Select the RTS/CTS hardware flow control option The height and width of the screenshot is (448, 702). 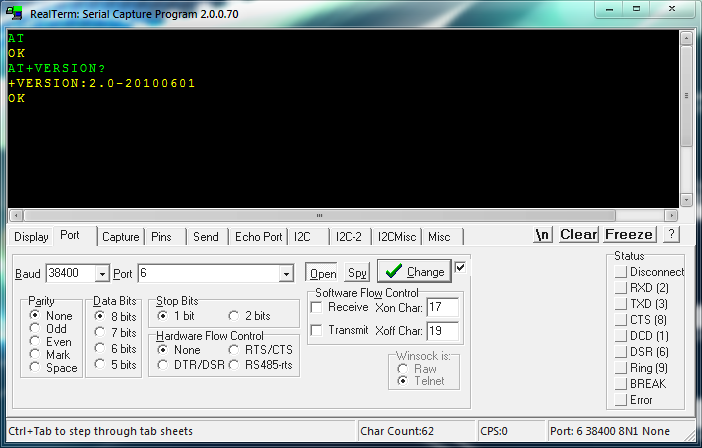point(235,350)
